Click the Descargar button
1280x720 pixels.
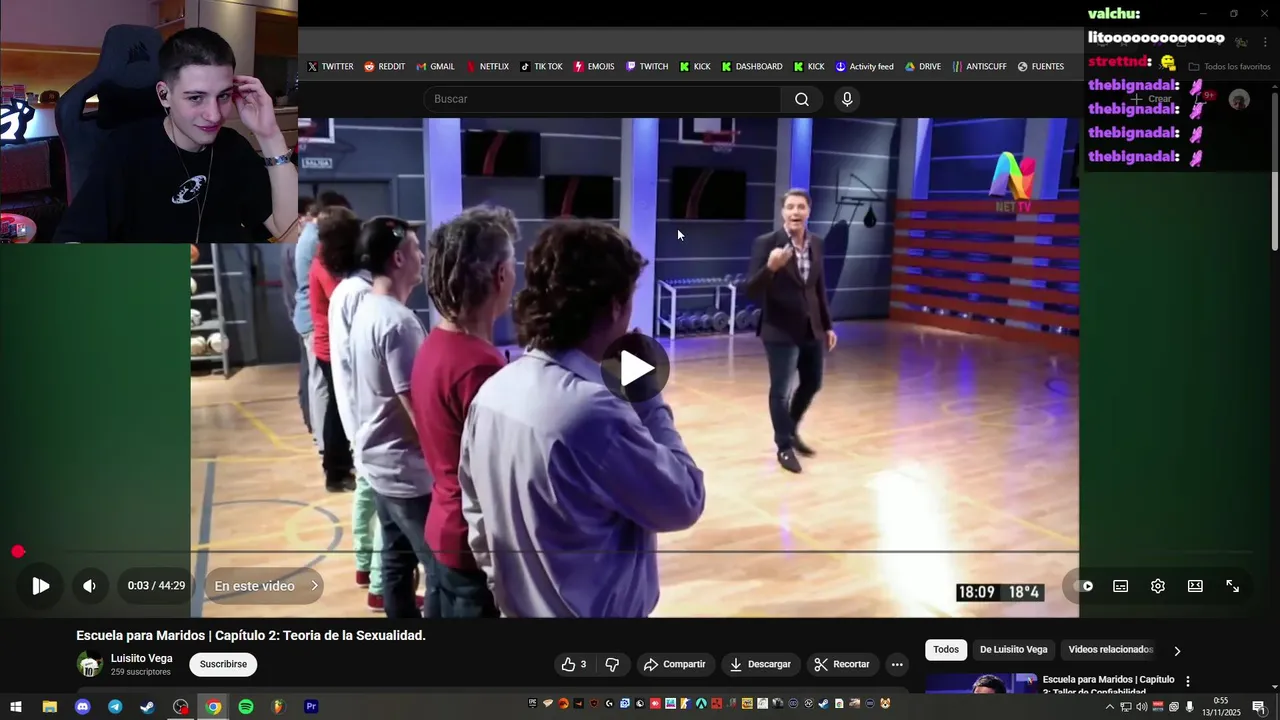(760, 664)
